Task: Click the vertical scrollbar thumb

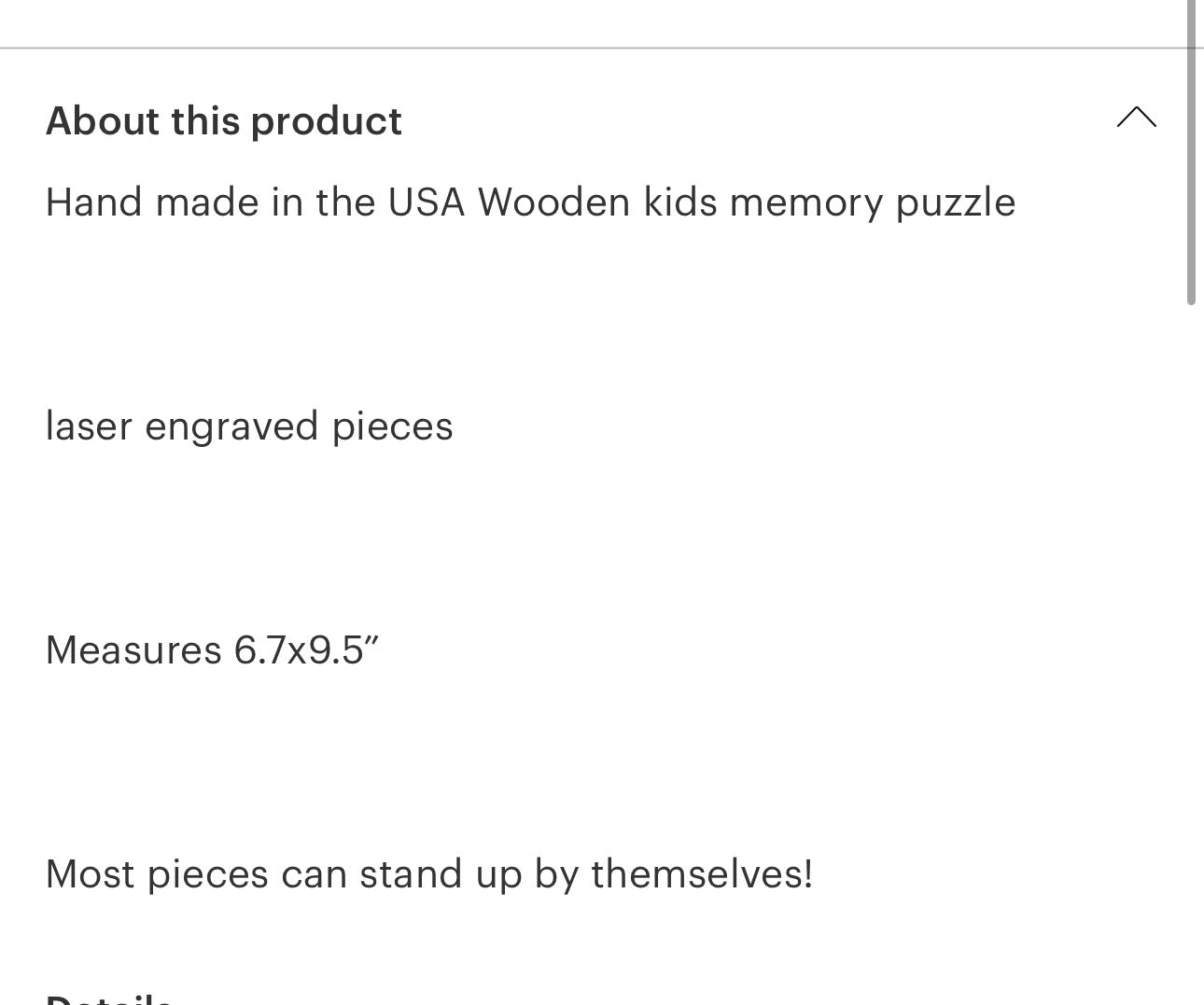Action: (1191, 154)
